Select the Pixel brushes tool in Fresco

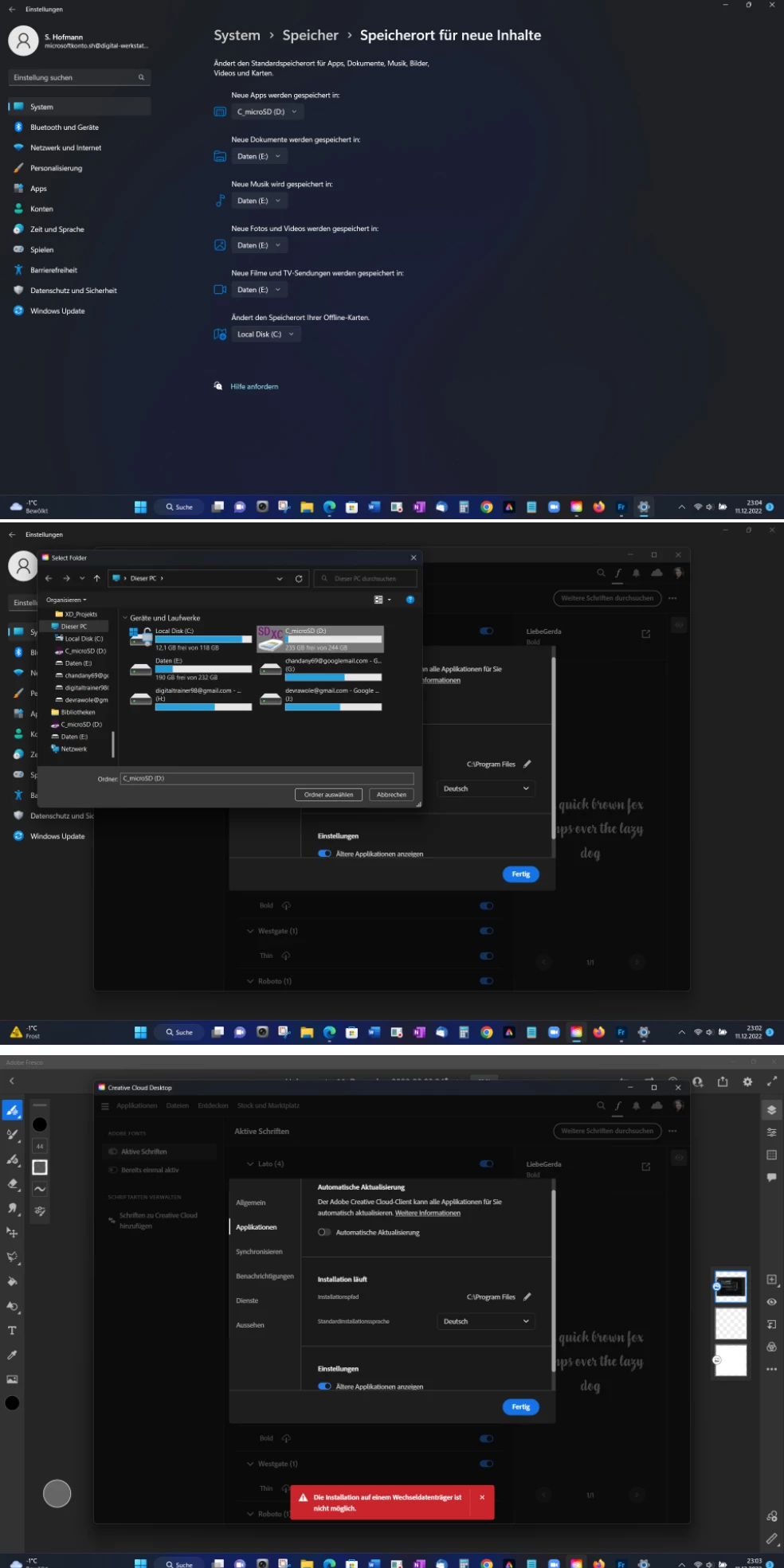[13, 1110]
